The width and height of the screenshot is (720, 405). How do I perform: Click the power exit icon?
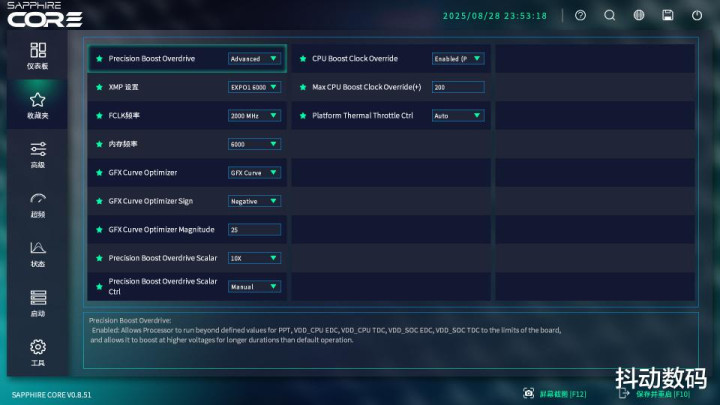click(697, 16)
